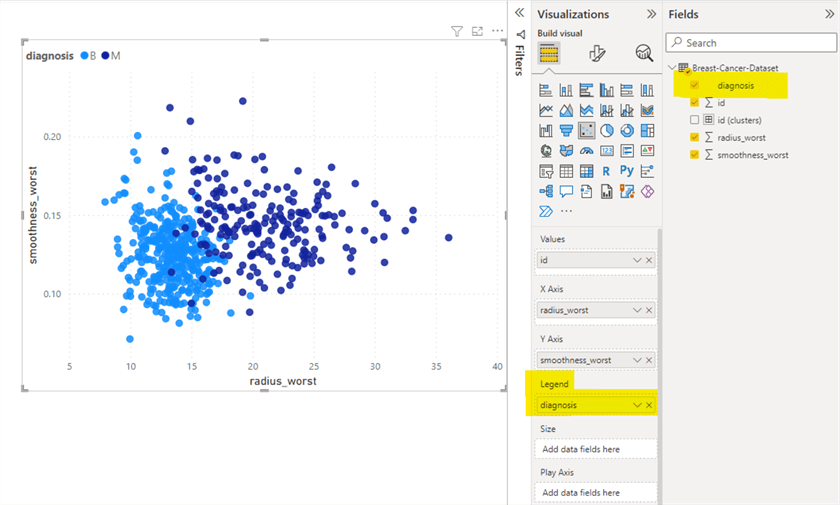This screenshot has width=840, height=505.
Task: Enter focus mode on the scatter chart
Action: [x=477, y=32]
